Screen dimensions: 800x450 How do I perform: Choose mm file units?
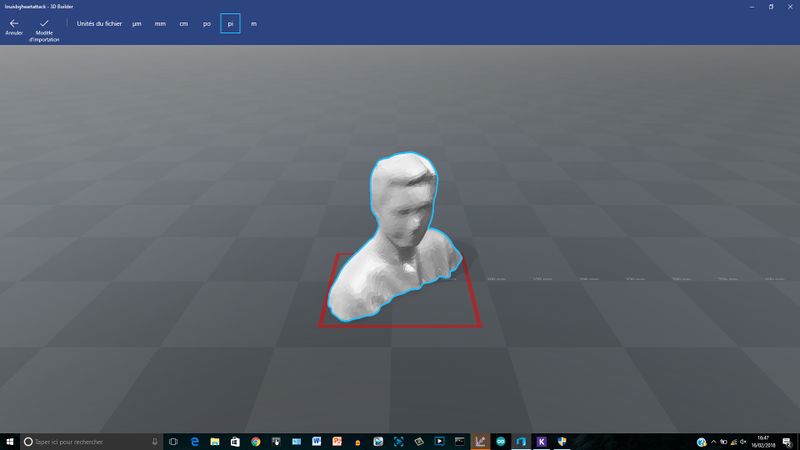coord(160,23)
